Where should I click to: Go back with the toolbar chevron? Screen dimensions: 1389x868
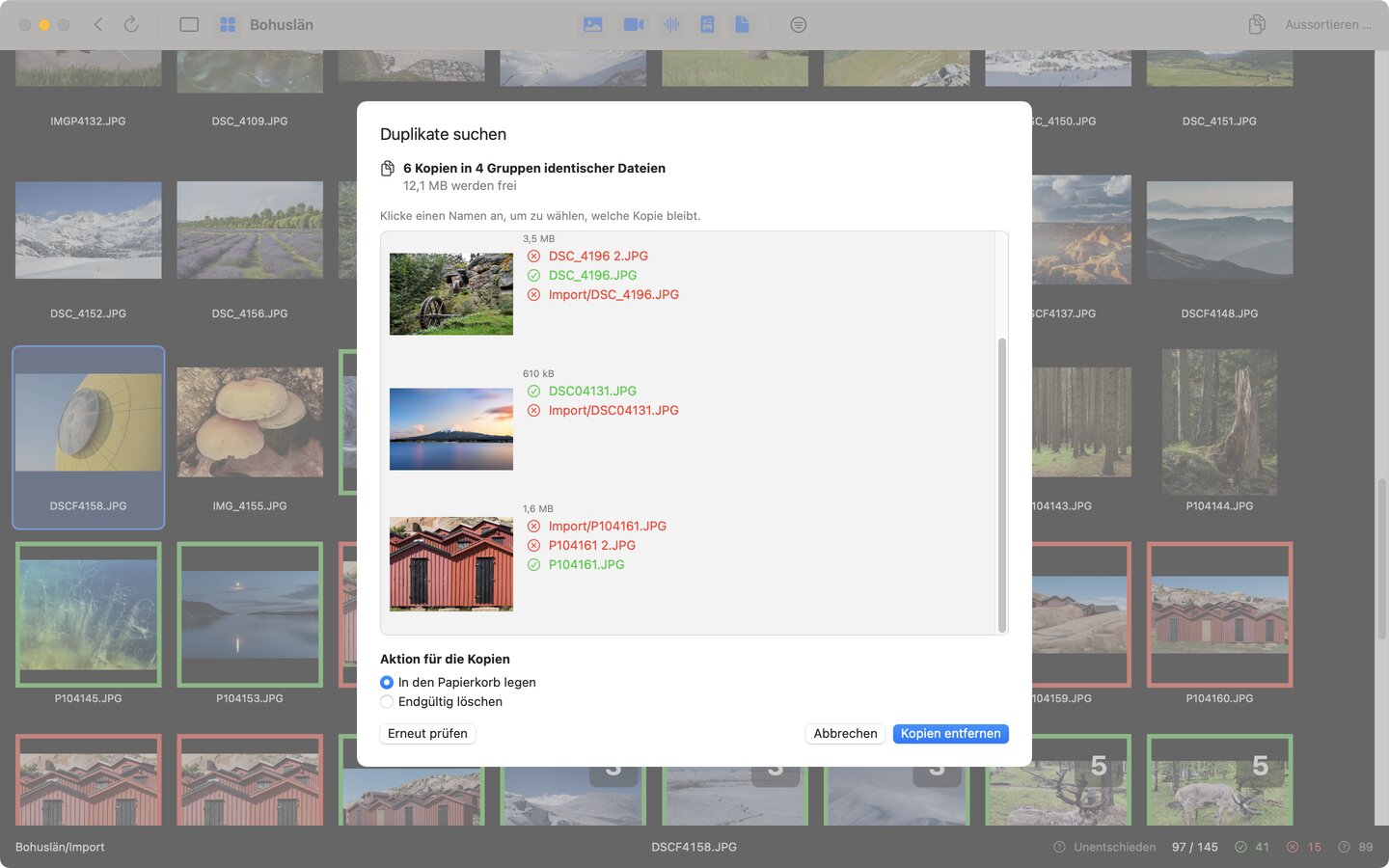98,25
